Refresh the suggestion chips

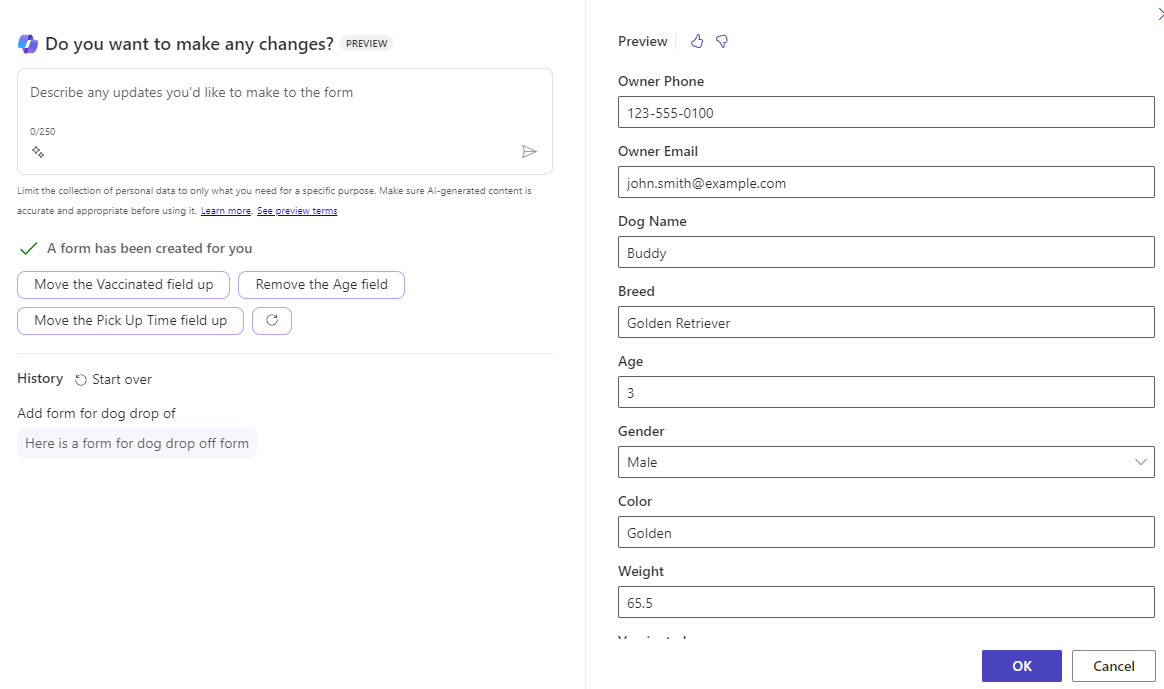coord(272,320)
